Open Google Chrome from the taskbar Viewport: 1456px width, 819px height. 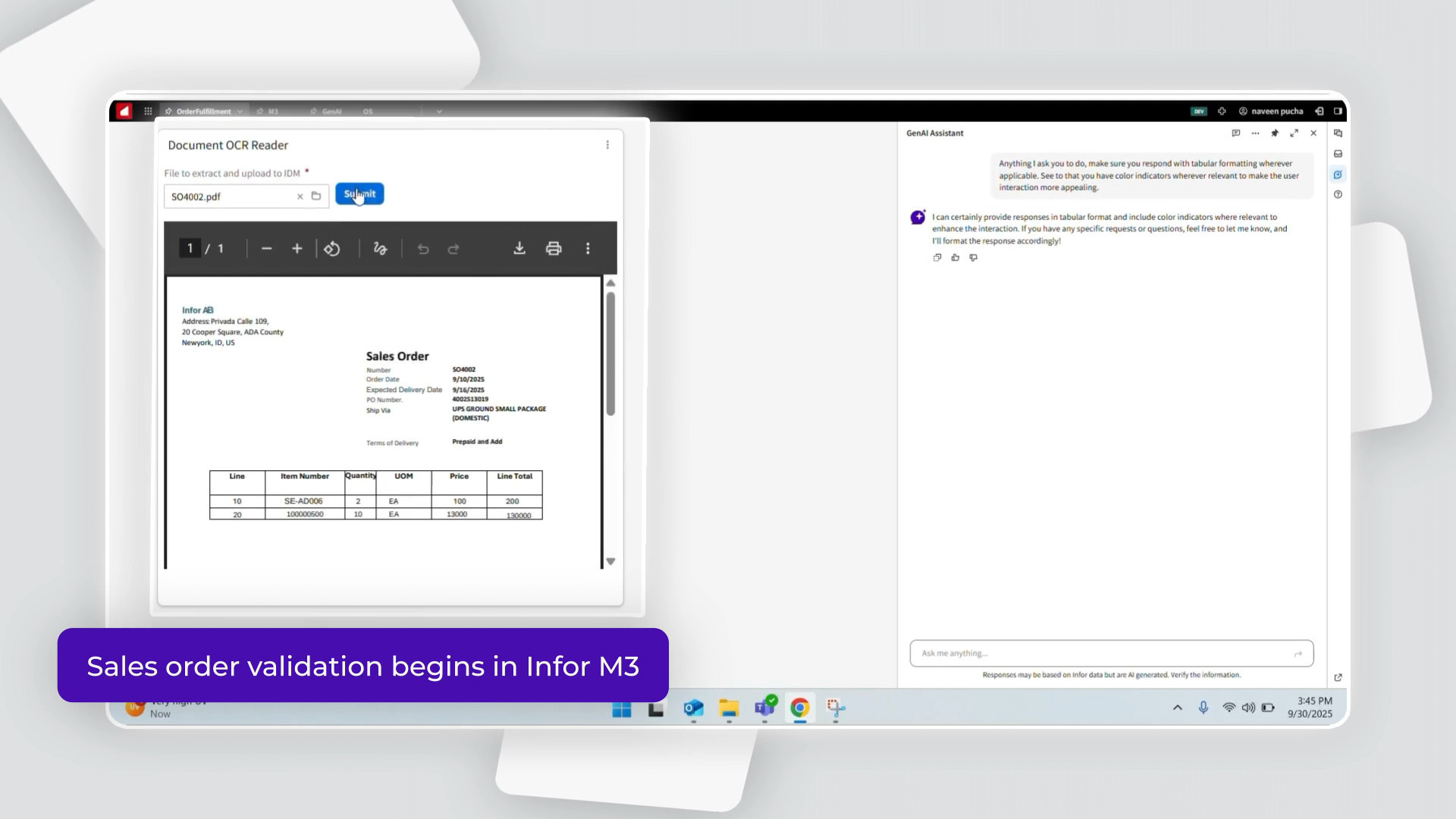(x=800, y=709)
